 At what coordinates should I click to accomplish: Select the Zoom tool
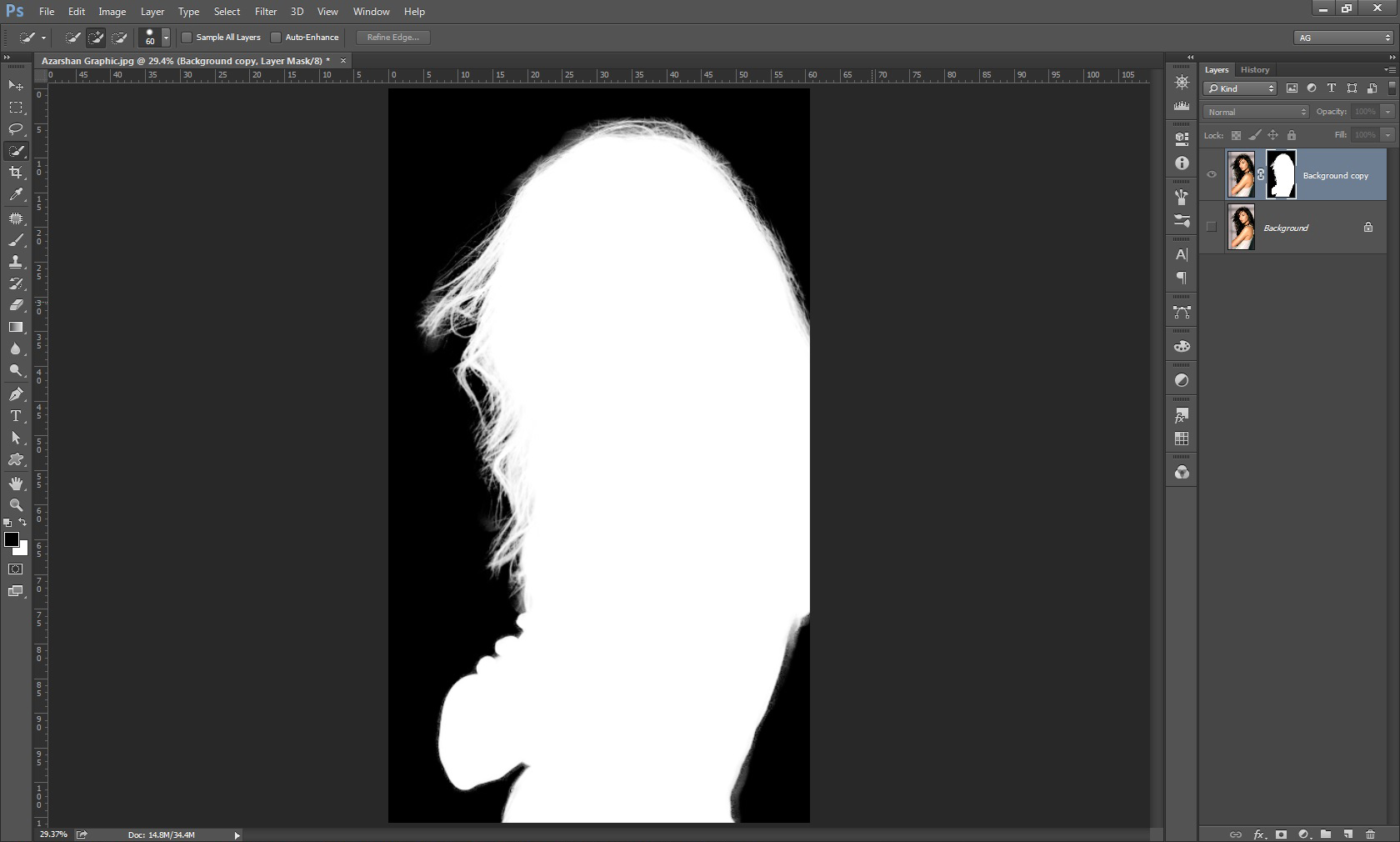tap(16, 505)
